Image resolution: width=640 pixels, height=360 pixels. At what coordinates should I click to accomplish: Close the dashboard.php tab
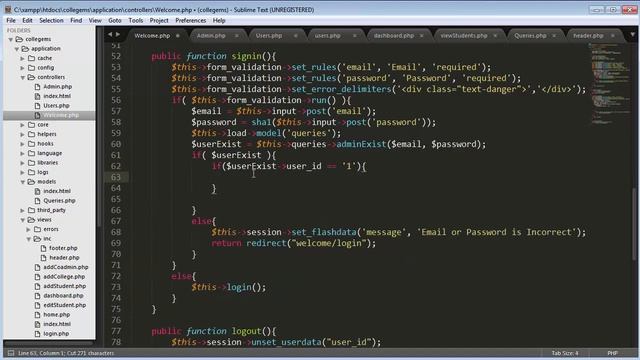pos(422,36)
